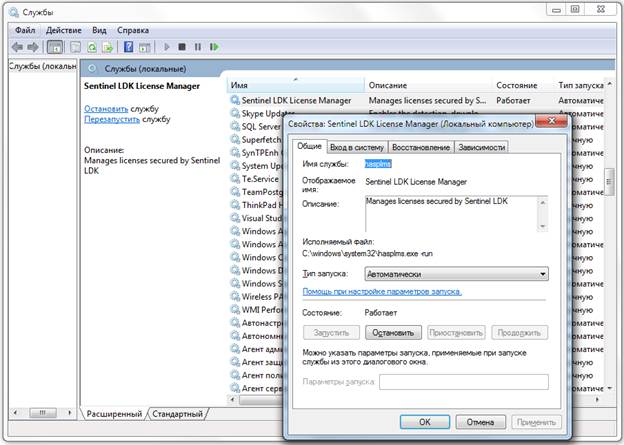Sort the list by the Имя column header
This screenshot has height=445, width=624.
(x=290, y=86)
